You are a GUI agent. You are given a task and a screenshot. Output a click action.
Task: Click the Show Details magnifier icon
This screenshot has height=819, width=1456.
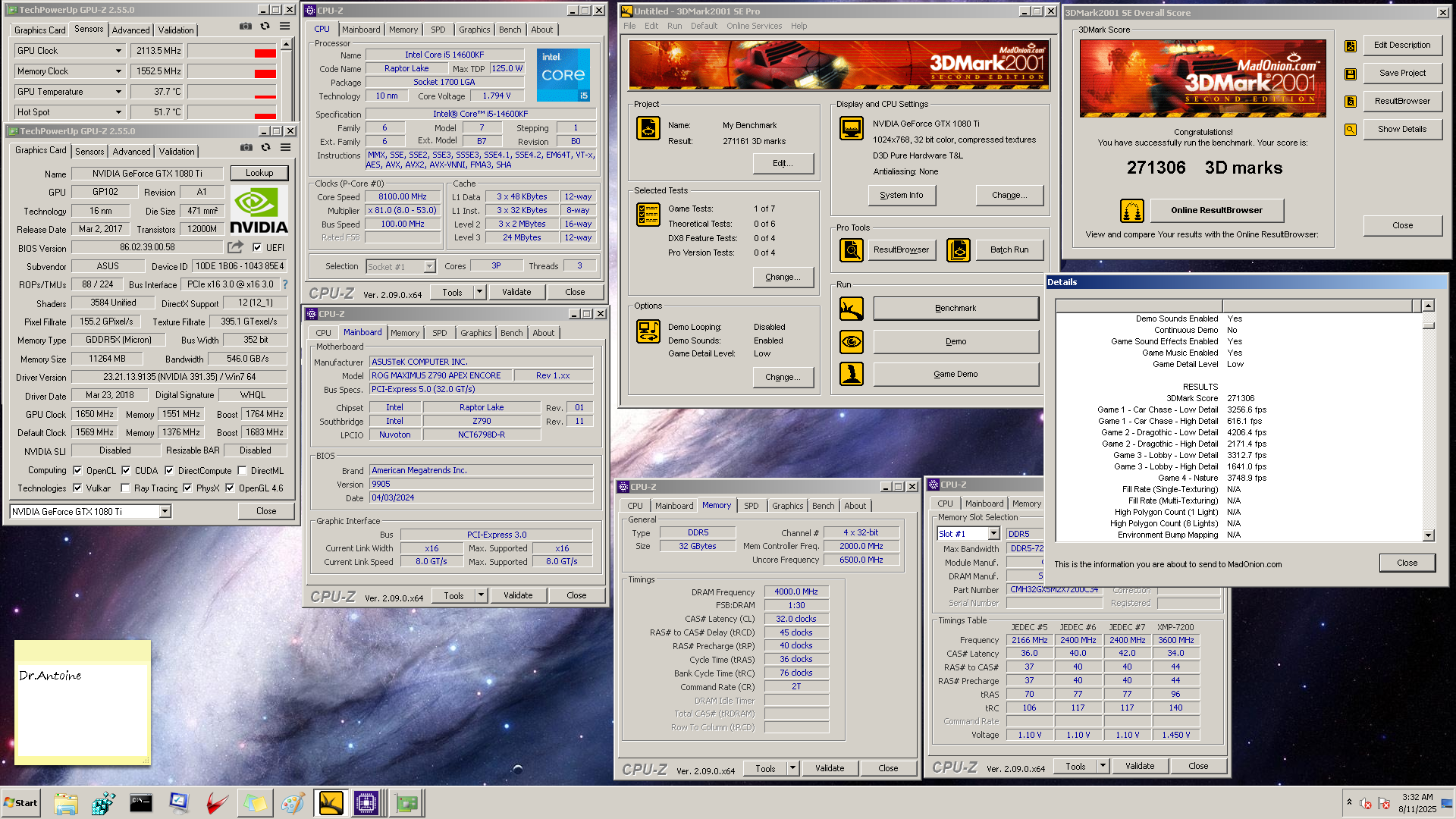point(1351,130)
